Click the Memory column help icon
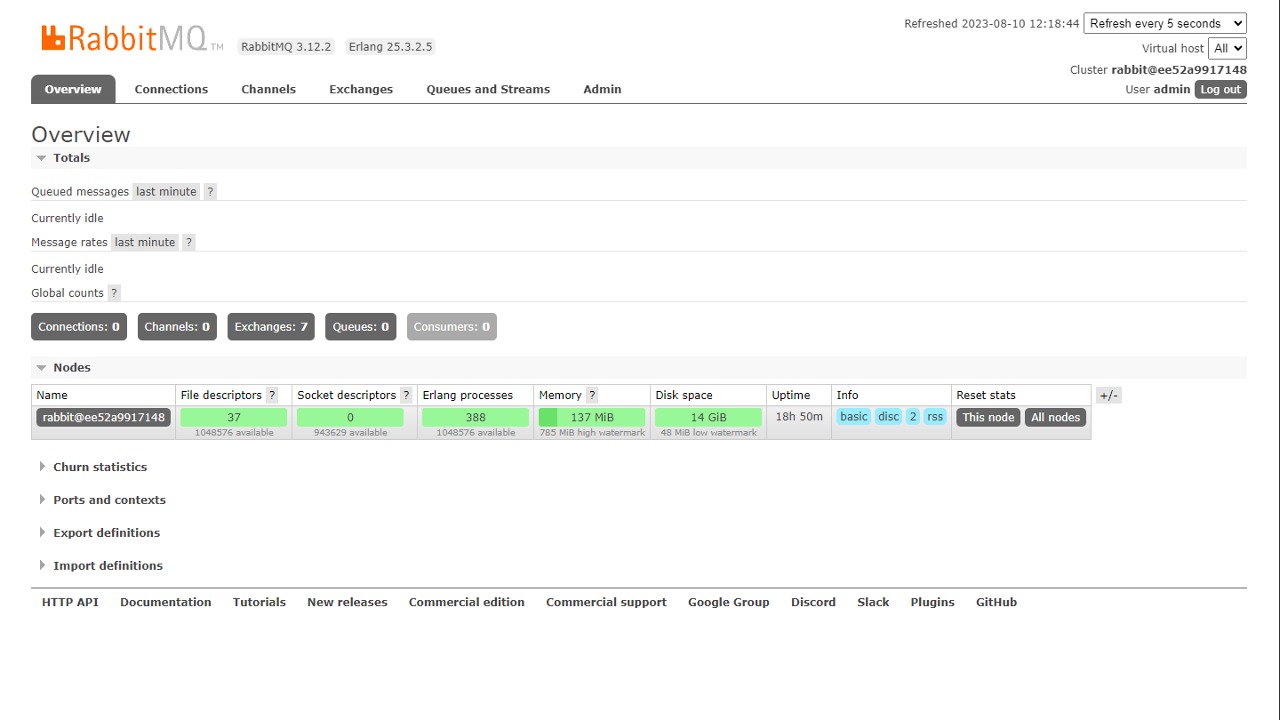Screen dimensions: 1280x720 [592, 396]
